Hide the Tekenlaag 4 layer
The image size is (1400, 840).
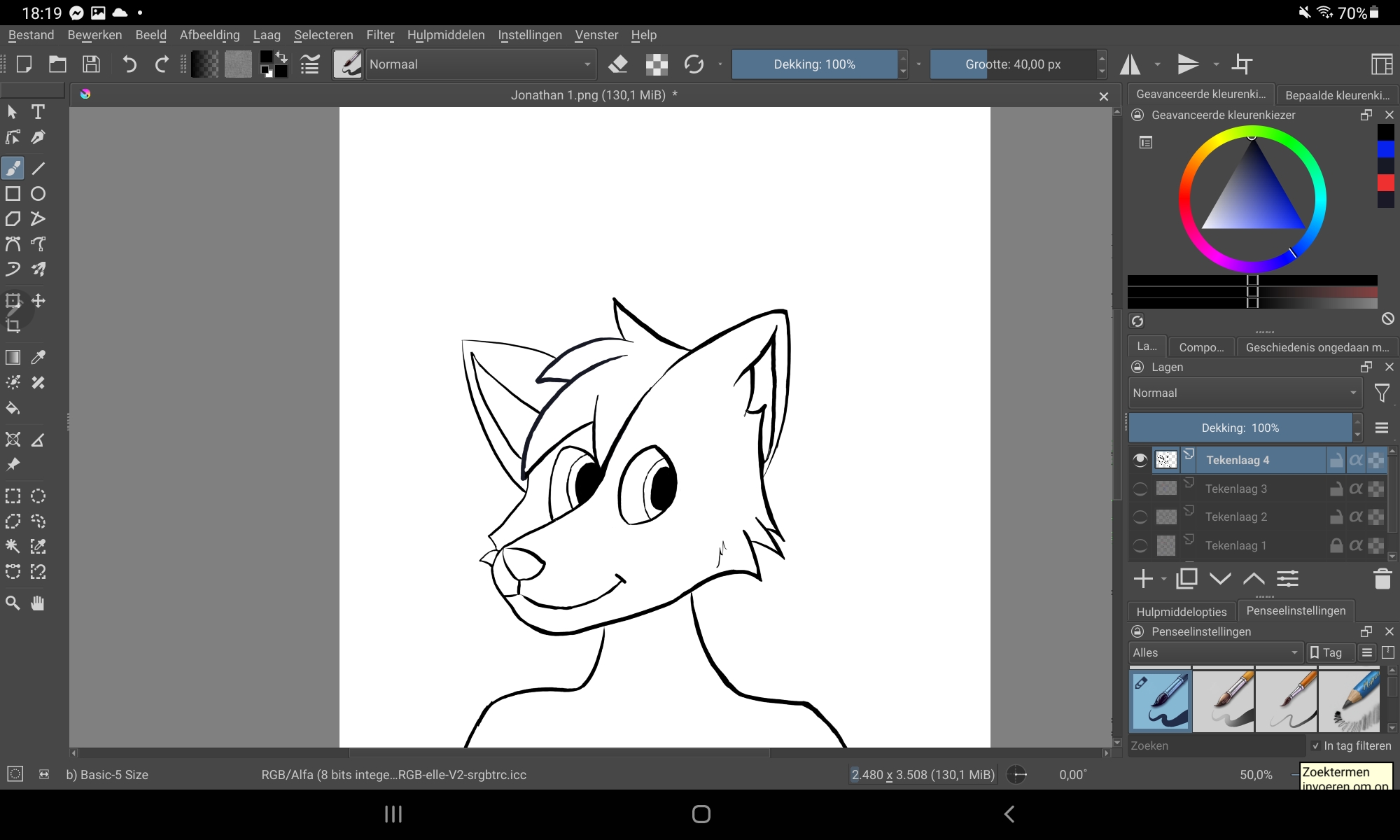pyautogui.click(x=1140, y=460)
